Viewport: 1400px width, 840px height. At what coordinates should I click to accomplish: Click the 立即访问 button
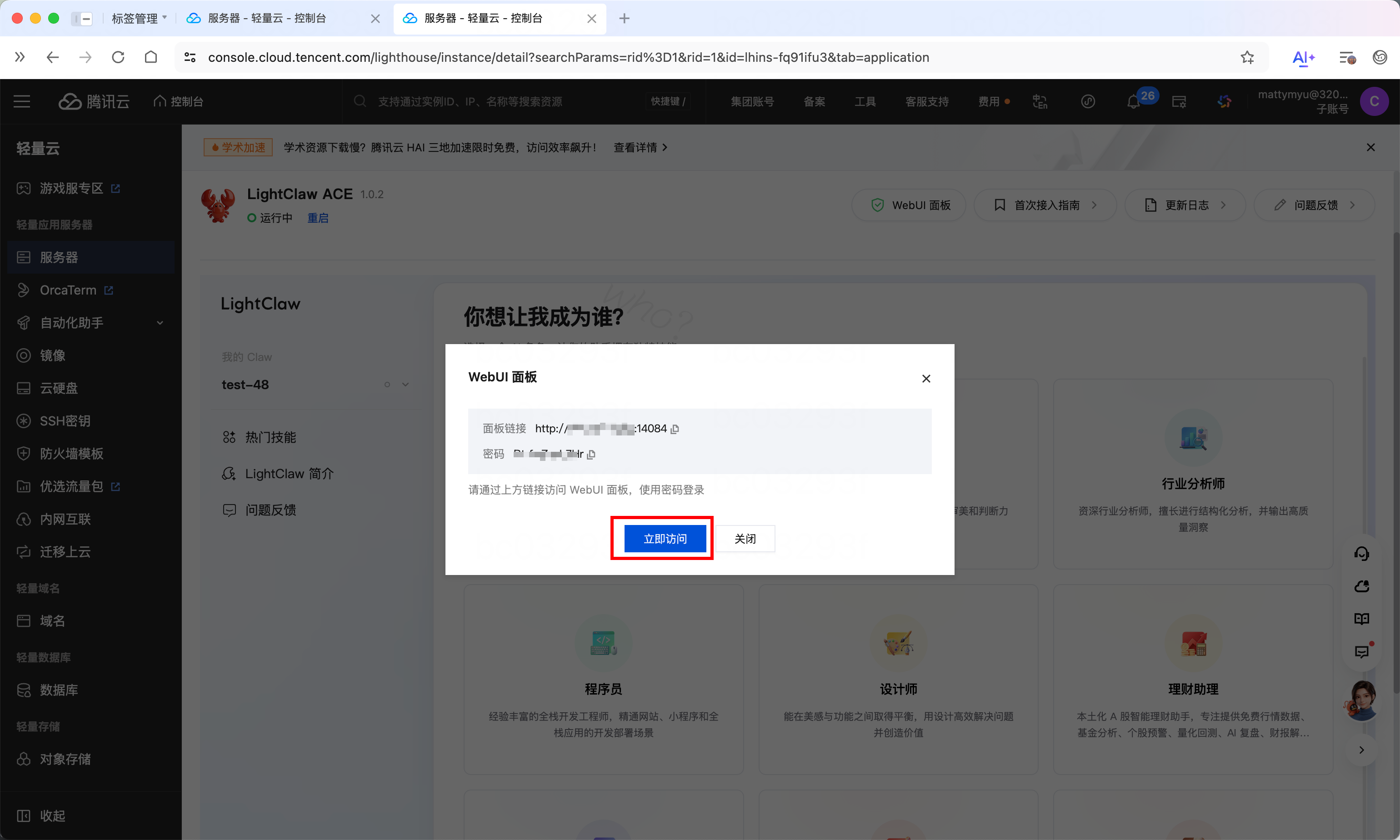tap(665, 538)
